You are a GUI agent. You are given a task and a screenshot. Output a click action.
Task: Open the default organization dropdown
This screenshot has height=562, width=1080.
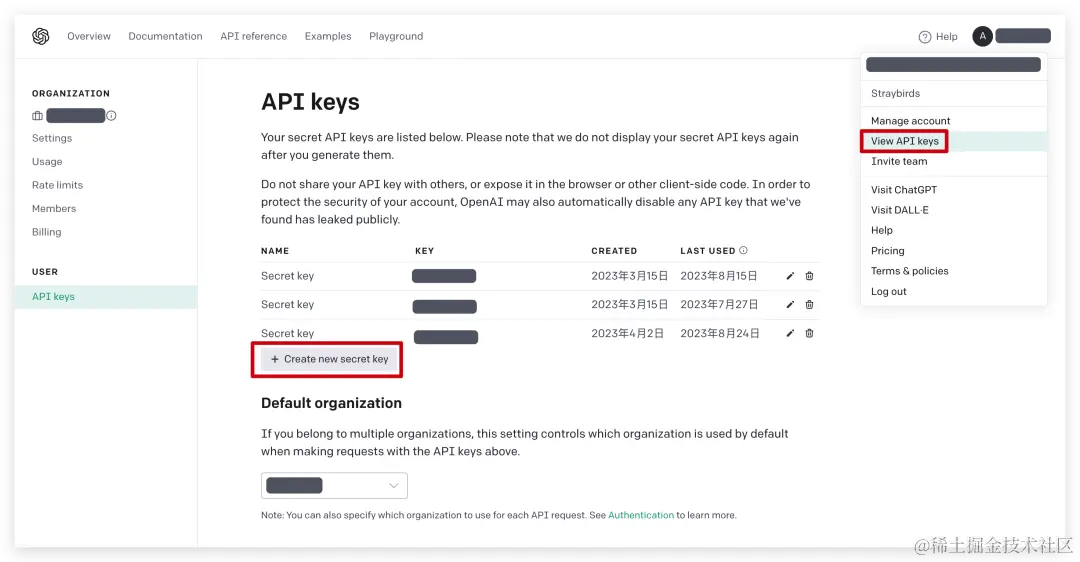pyautogui.click(x=334, y=486)
